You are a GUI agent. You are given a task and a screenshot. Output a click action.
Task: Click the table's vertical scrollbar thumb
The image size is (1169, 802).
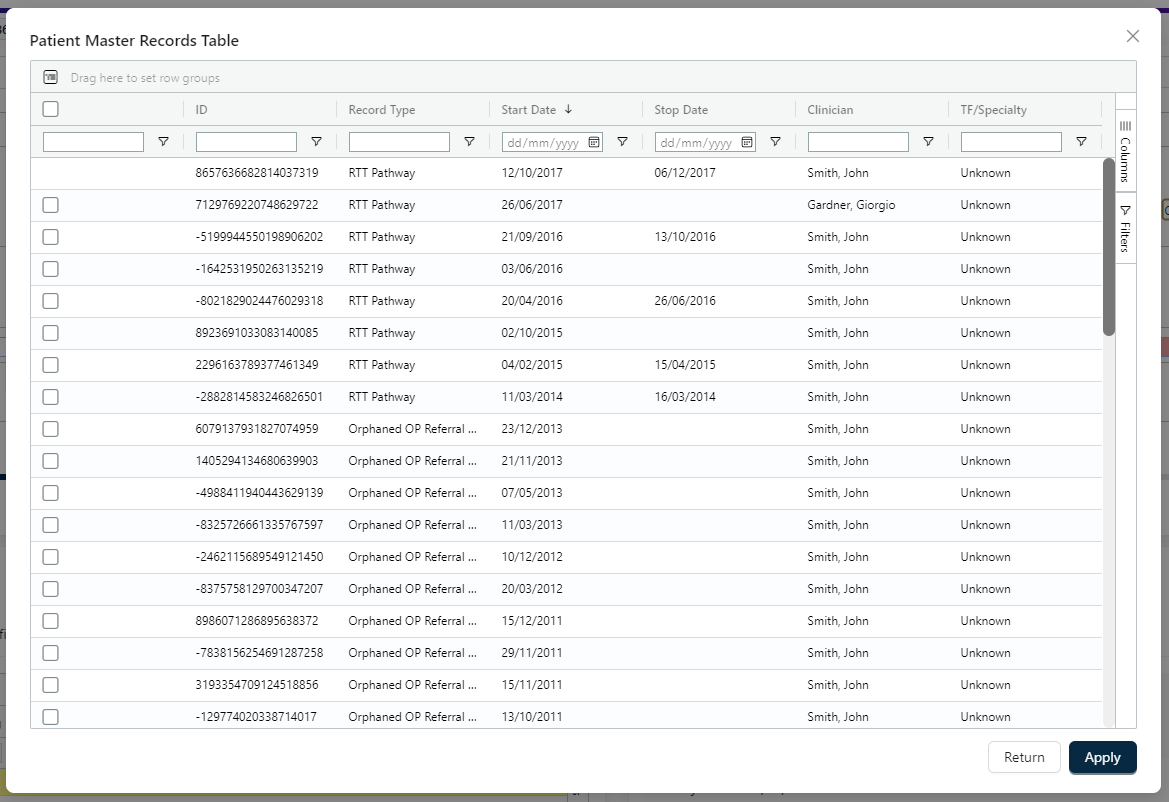coord(1108,246)
